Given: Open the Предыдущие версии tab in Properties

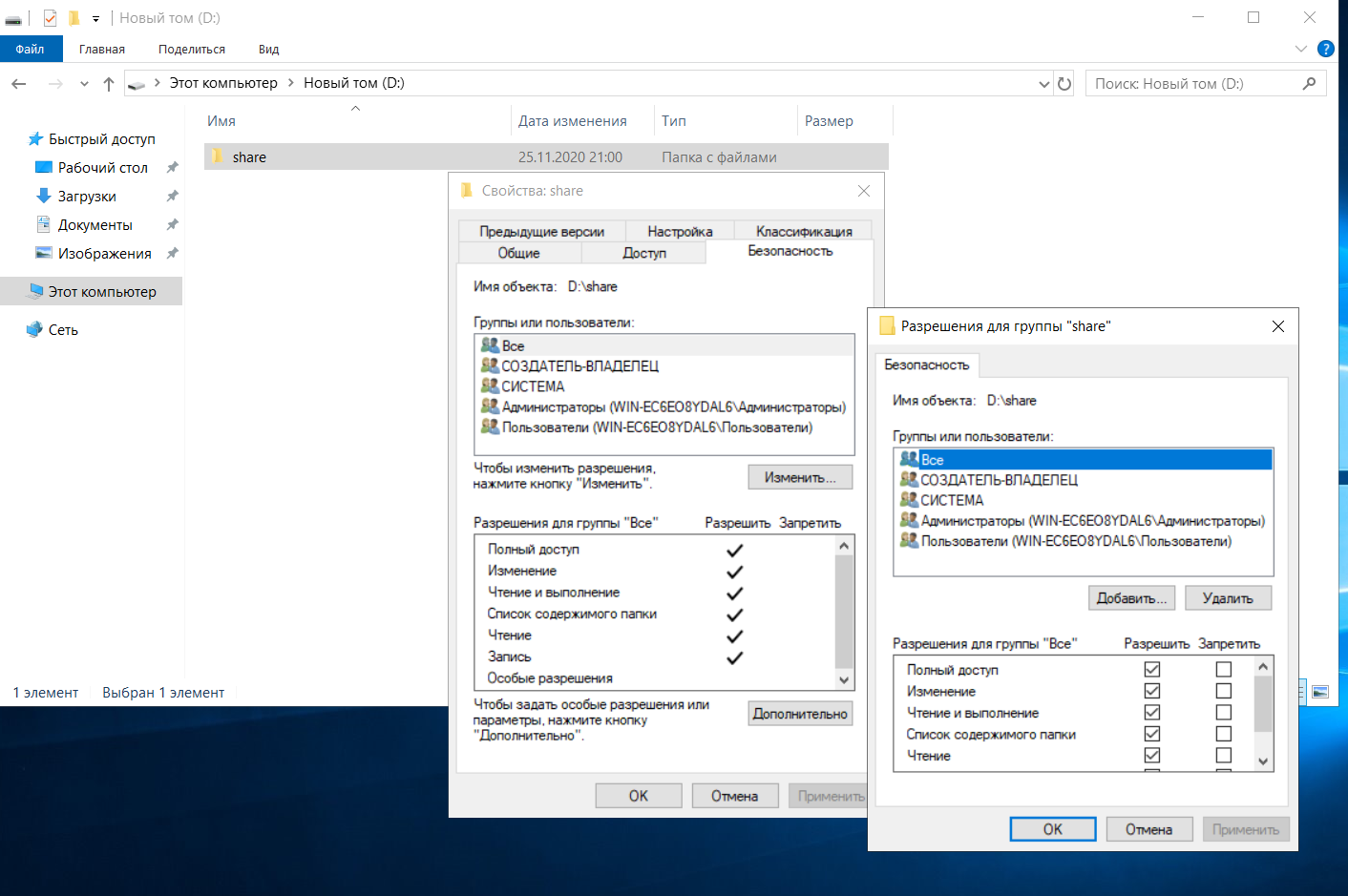Looking at the screenshot, I should coord(542,231).
